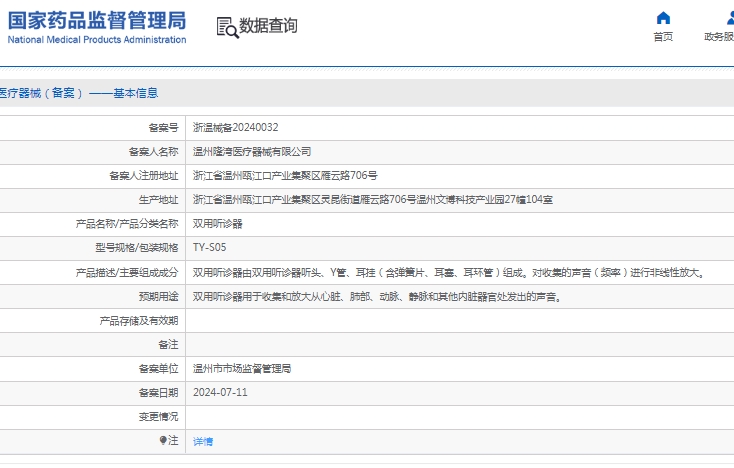Click the 备注 label
Screen dimensions: 734x468
tap(168, 345)
